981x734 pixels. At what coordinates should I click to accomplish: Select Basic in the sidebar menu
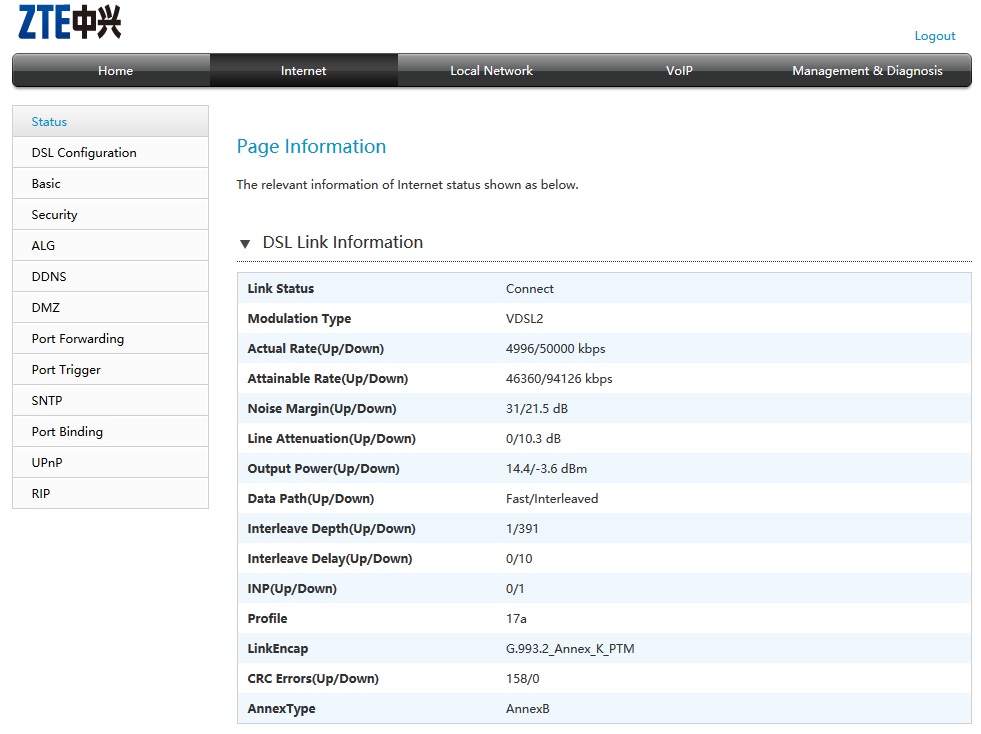(x=46, y=184)
